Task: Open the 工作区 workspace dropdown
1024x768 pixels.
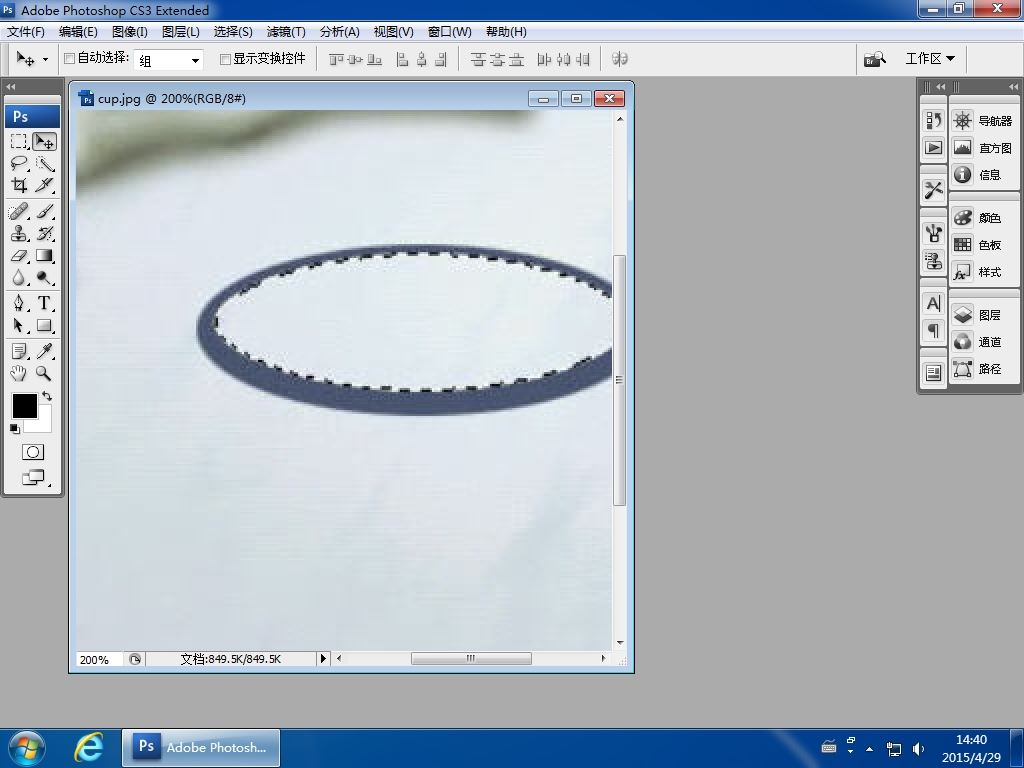Action: (x=930, y=59)
